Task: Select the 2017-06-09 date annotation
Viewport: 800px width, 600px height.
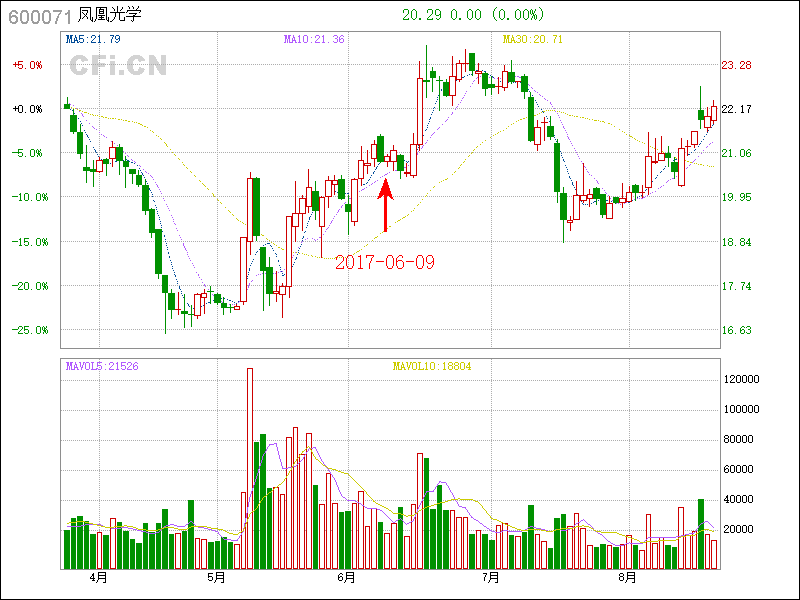Action: (385, 262)
